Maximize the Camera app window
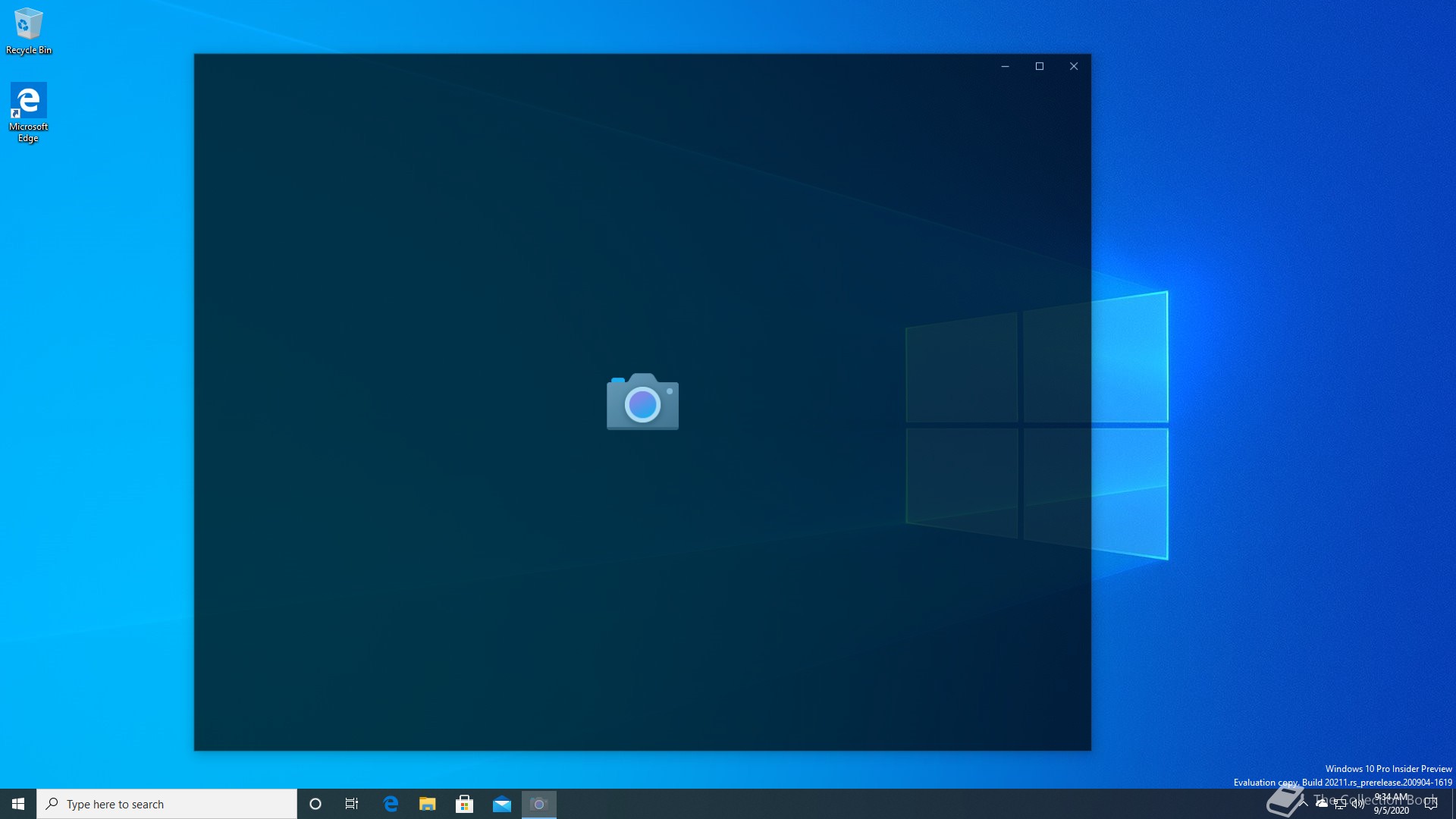1456x819 pixels. [1040, 67]
